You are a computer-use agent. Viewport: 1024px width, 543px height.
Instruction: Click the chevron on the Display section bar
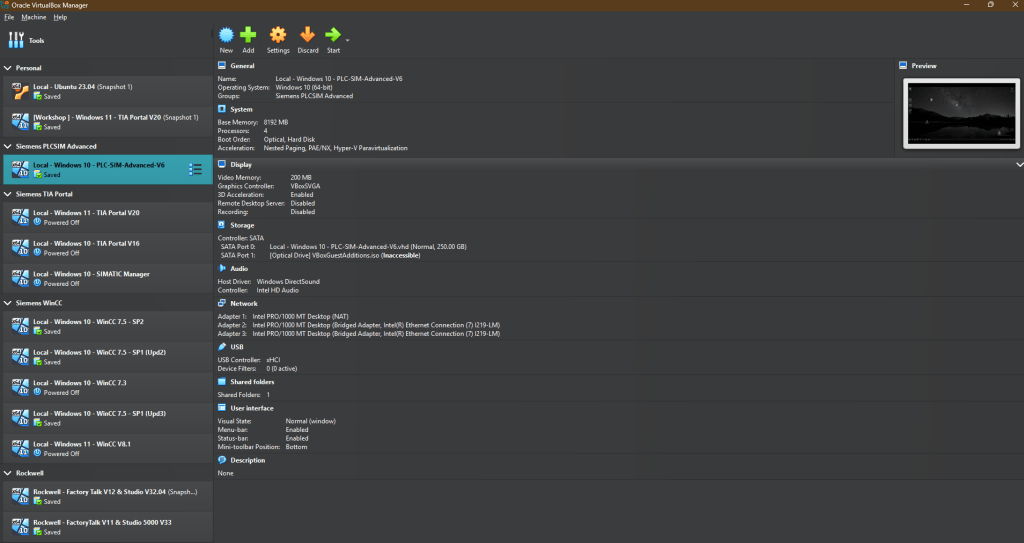(1019, 164)
